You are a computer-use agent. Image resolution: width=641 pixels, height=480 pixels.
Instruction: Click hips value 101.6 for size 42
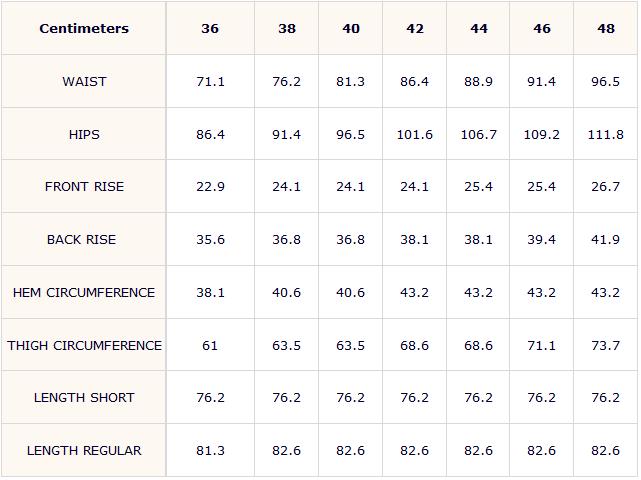pyautogui.click(x=415, y=135)
